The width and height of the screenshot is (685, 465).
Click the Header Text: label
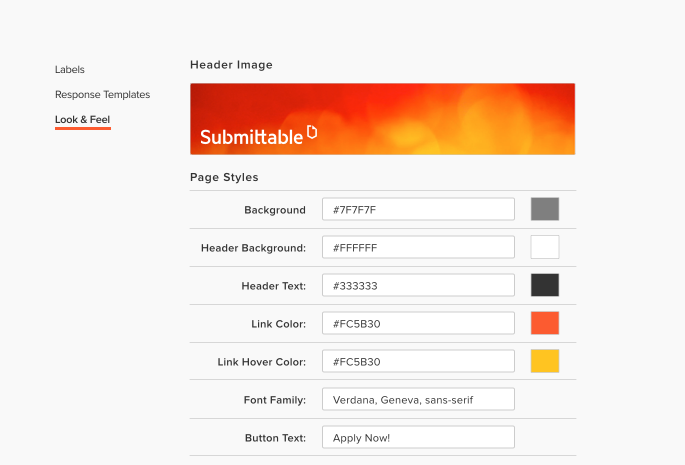pos(273,286)
